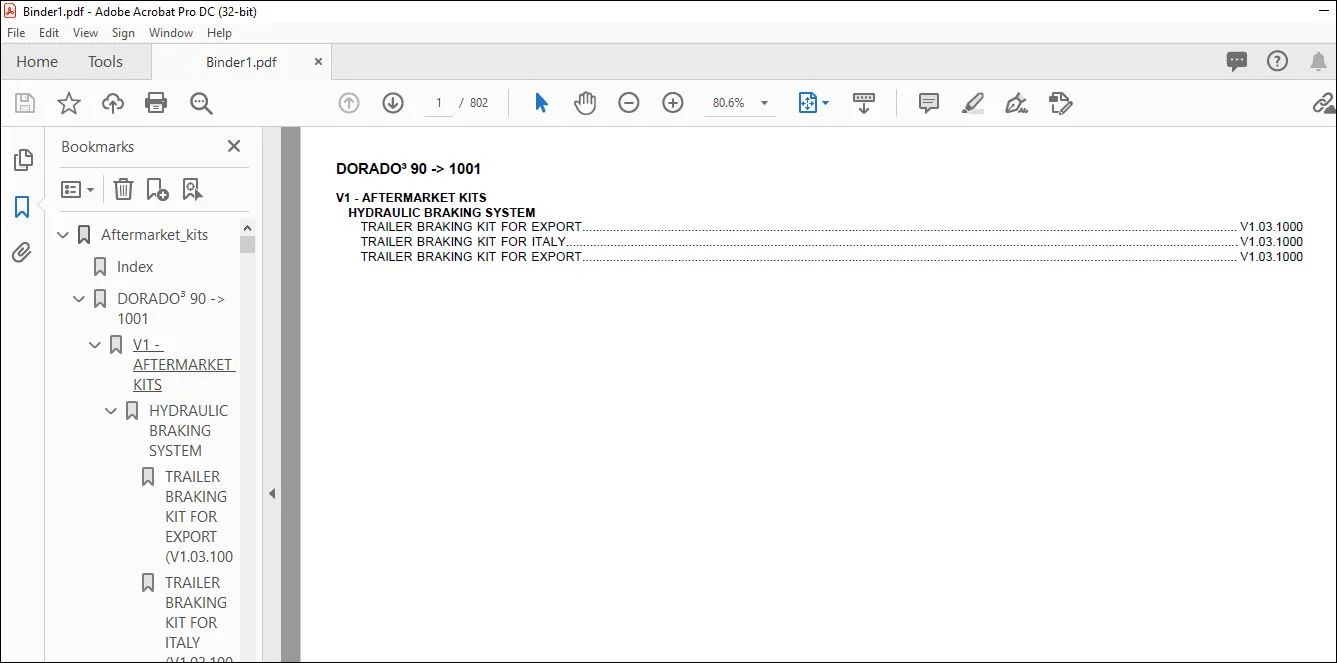
Task: Select the HYDRAULIC BRAKING SYSTEM bookmark
Action: [x=188, y=431]
